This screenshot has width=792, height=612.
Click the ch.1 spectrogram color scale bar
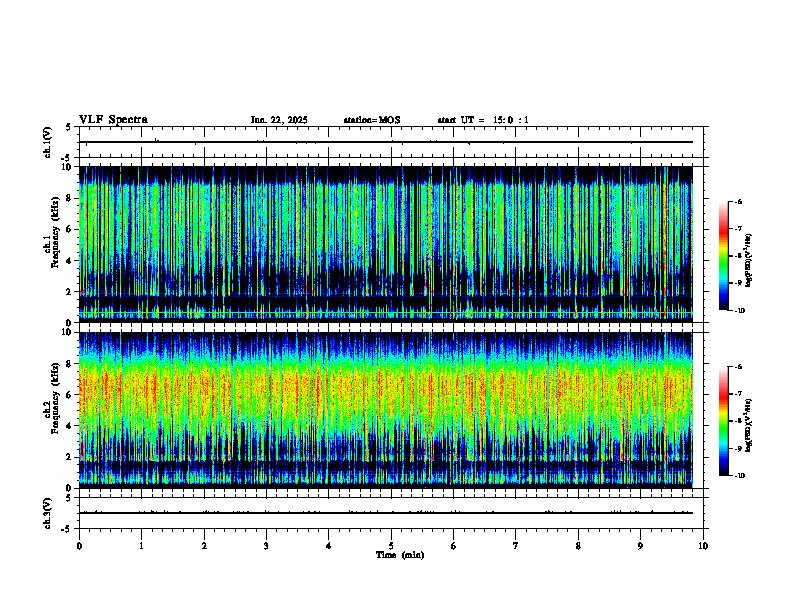pyautogui.click(x=723, y=256)
